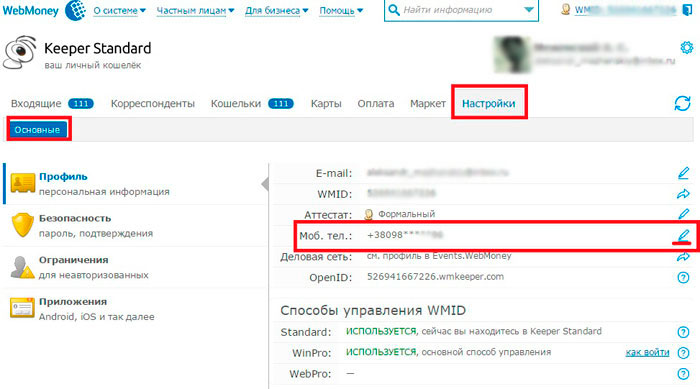Click the как войти link
700x389 pixels.
(x=647, y=352)
